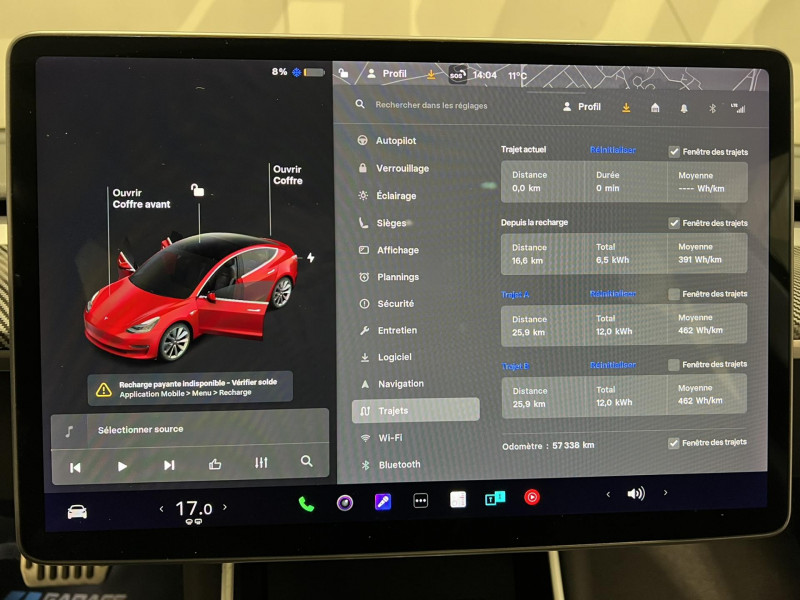This screenshot has height=600, width=800.
Task: Disable Fenêtre des trajets for Depuis la recharge
Action: [673, 222]
